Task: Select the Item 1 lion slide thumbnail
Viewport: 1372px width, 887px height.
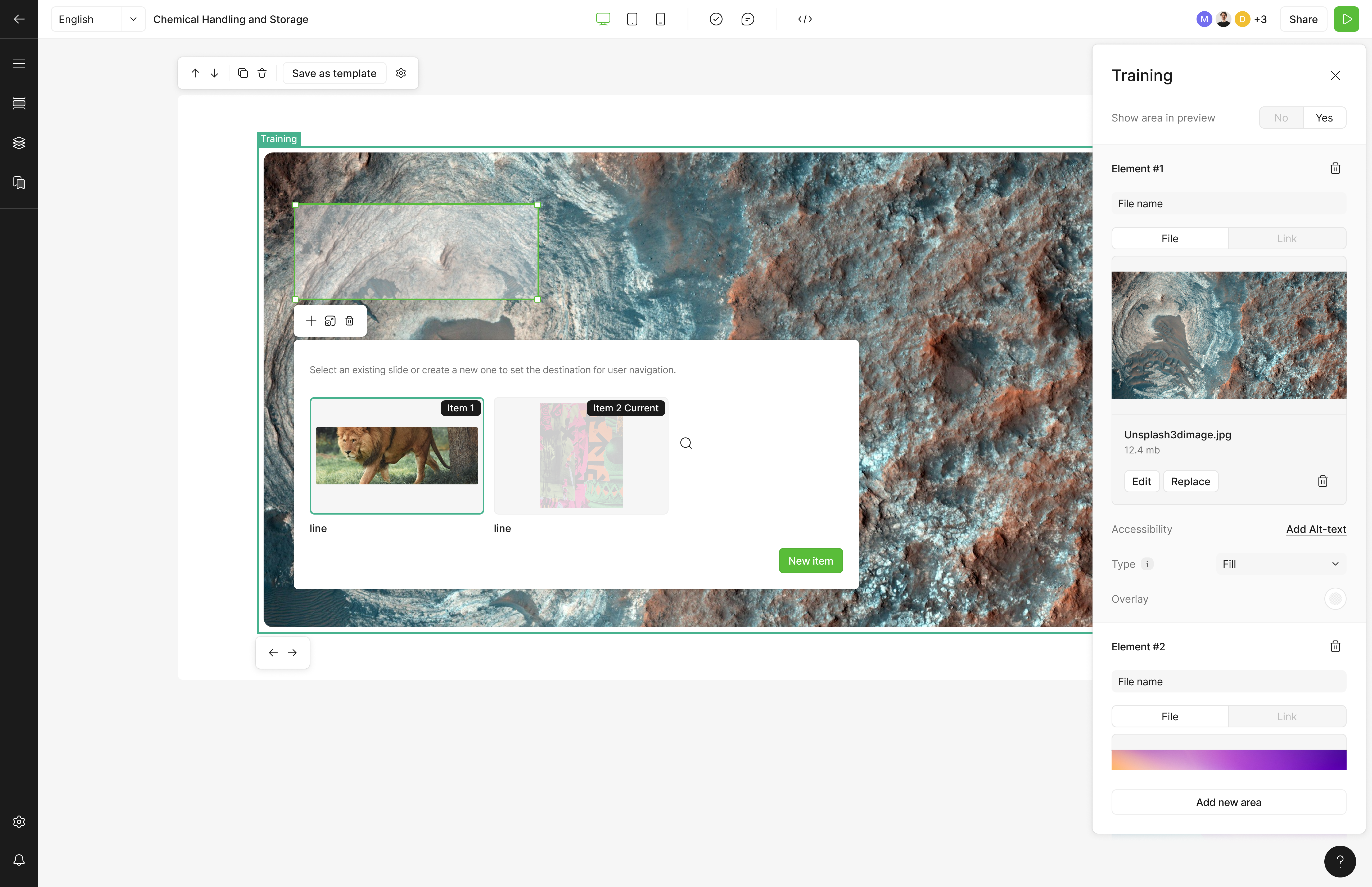Action: pos(397,455)
